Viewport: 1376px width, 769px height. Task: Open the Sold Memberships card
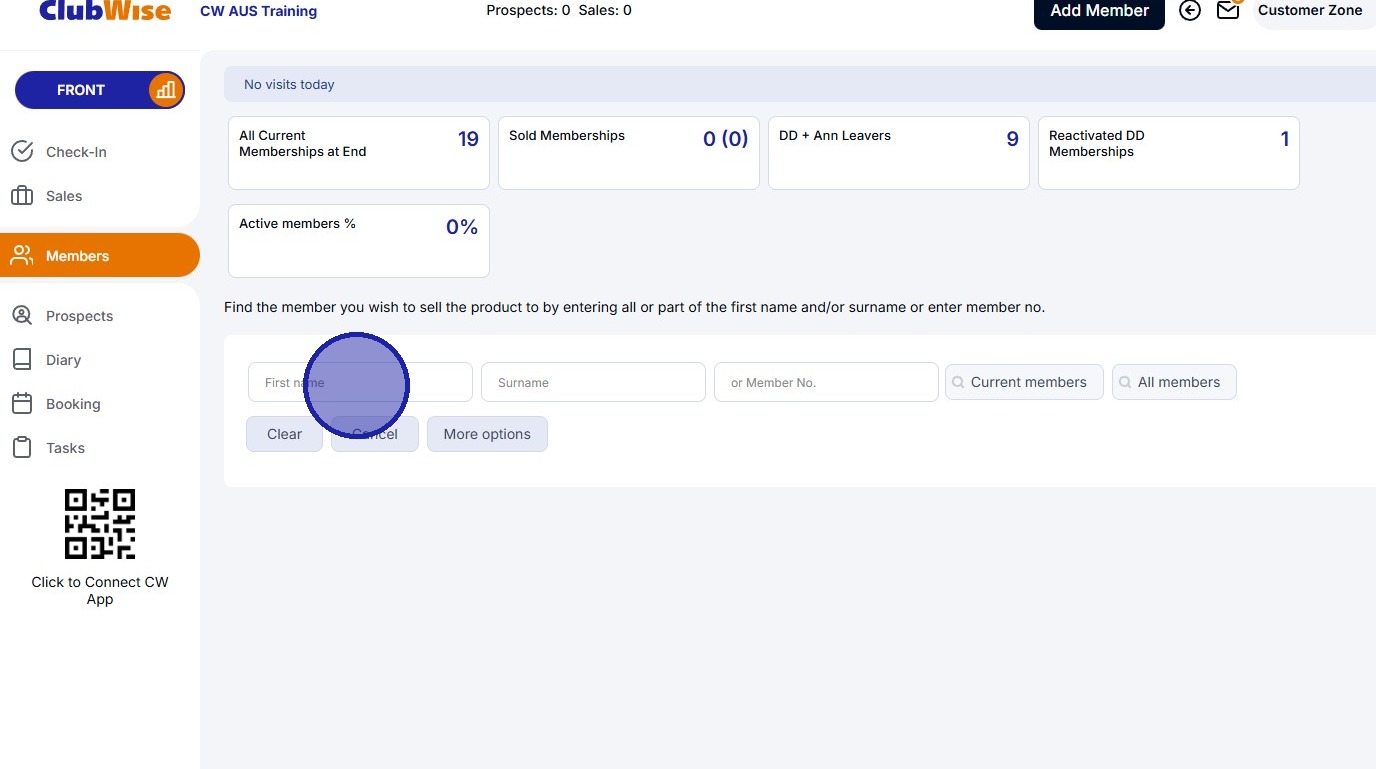pyautogui.click(x=629, y=153)
